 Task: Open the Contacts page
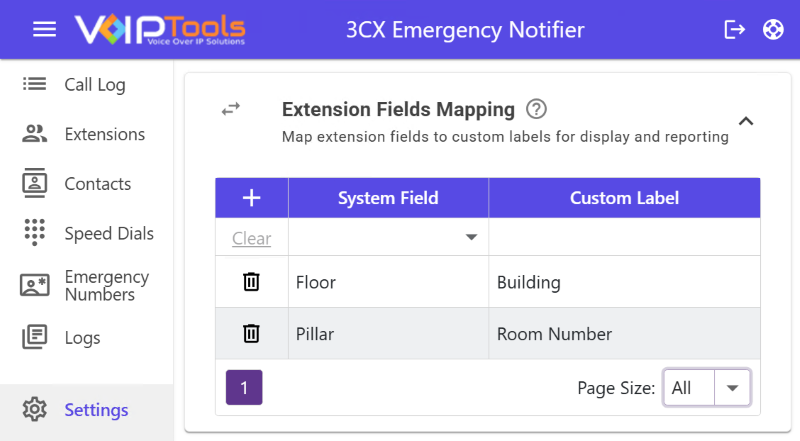pyautogui.click(x=97, y=184)
